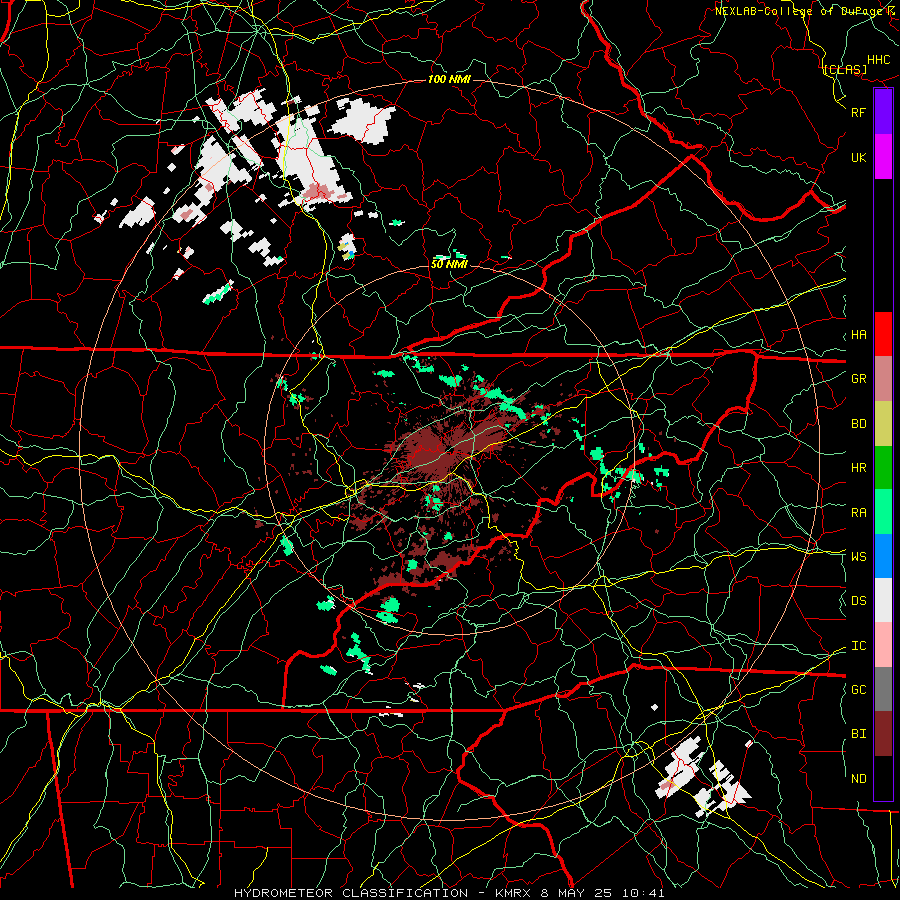Viewport: 900px width, 900px height.
Task: Click the RF legend label
Action: 858,112
